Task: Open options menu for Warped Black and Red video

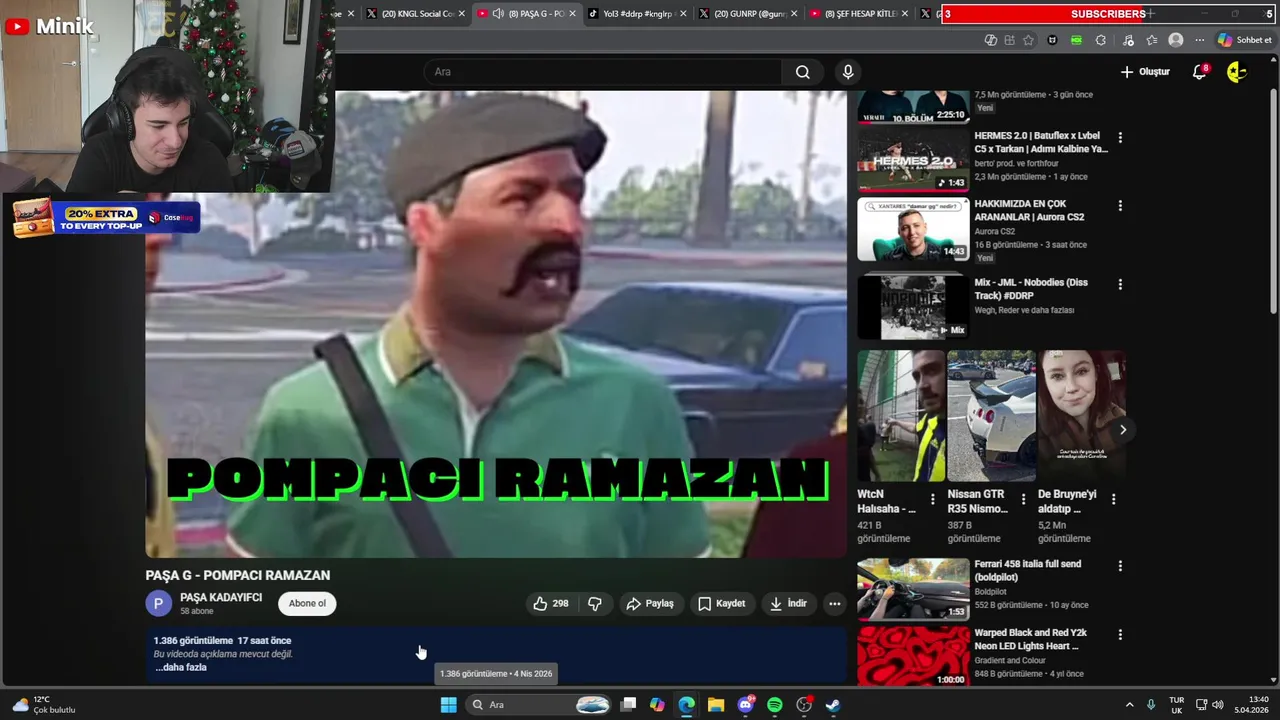Action: pos(1120,634)
